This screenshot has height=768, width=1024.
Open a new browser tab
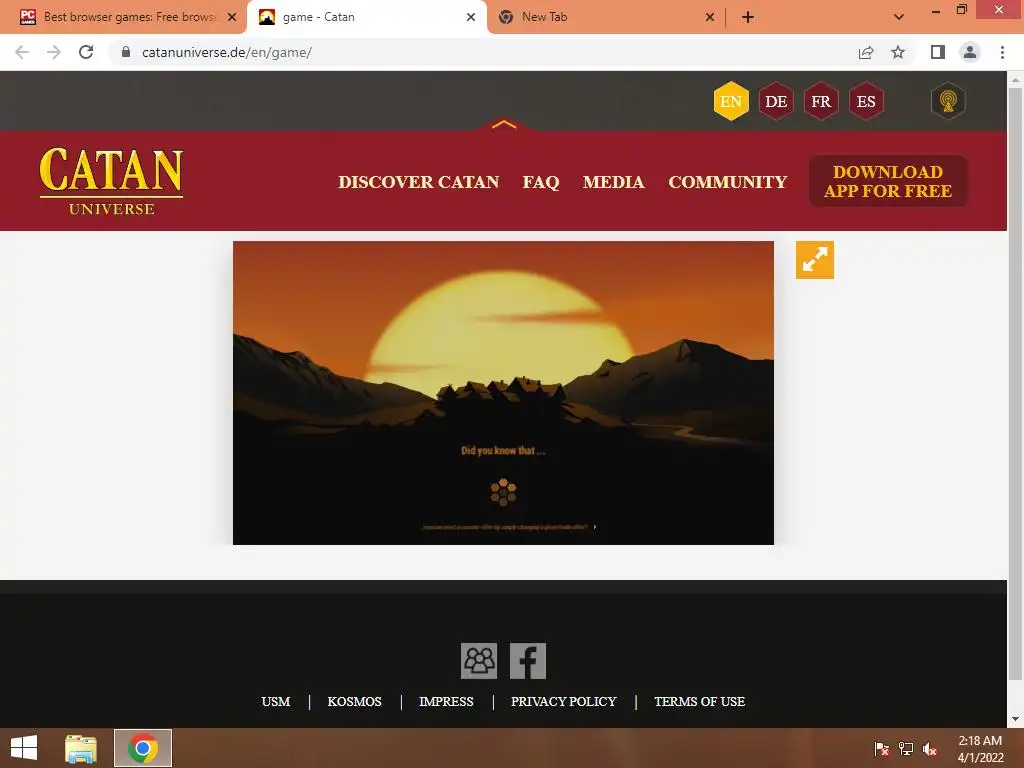point(748,17)
